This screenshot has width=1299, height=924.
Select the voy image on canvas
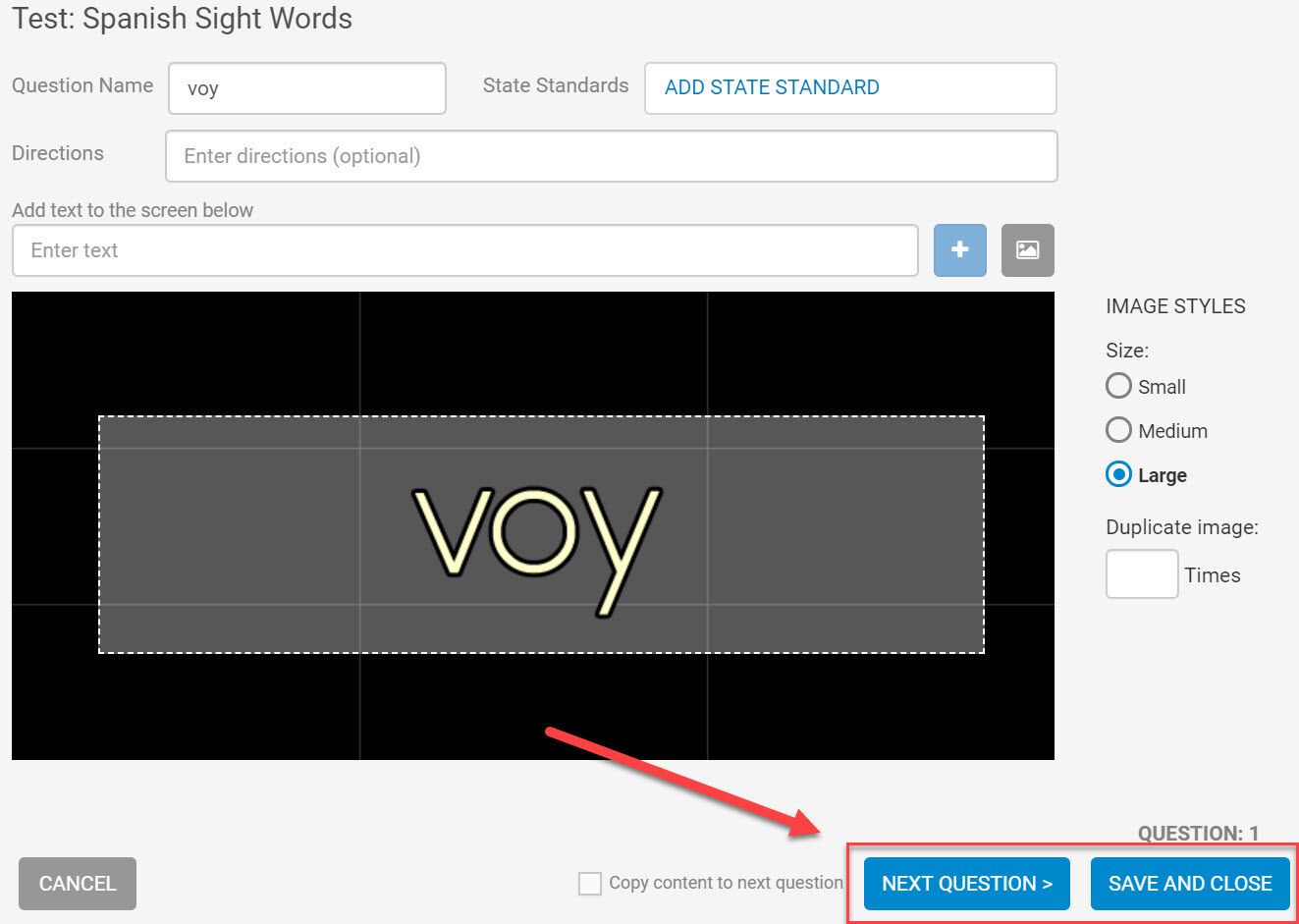541,534
